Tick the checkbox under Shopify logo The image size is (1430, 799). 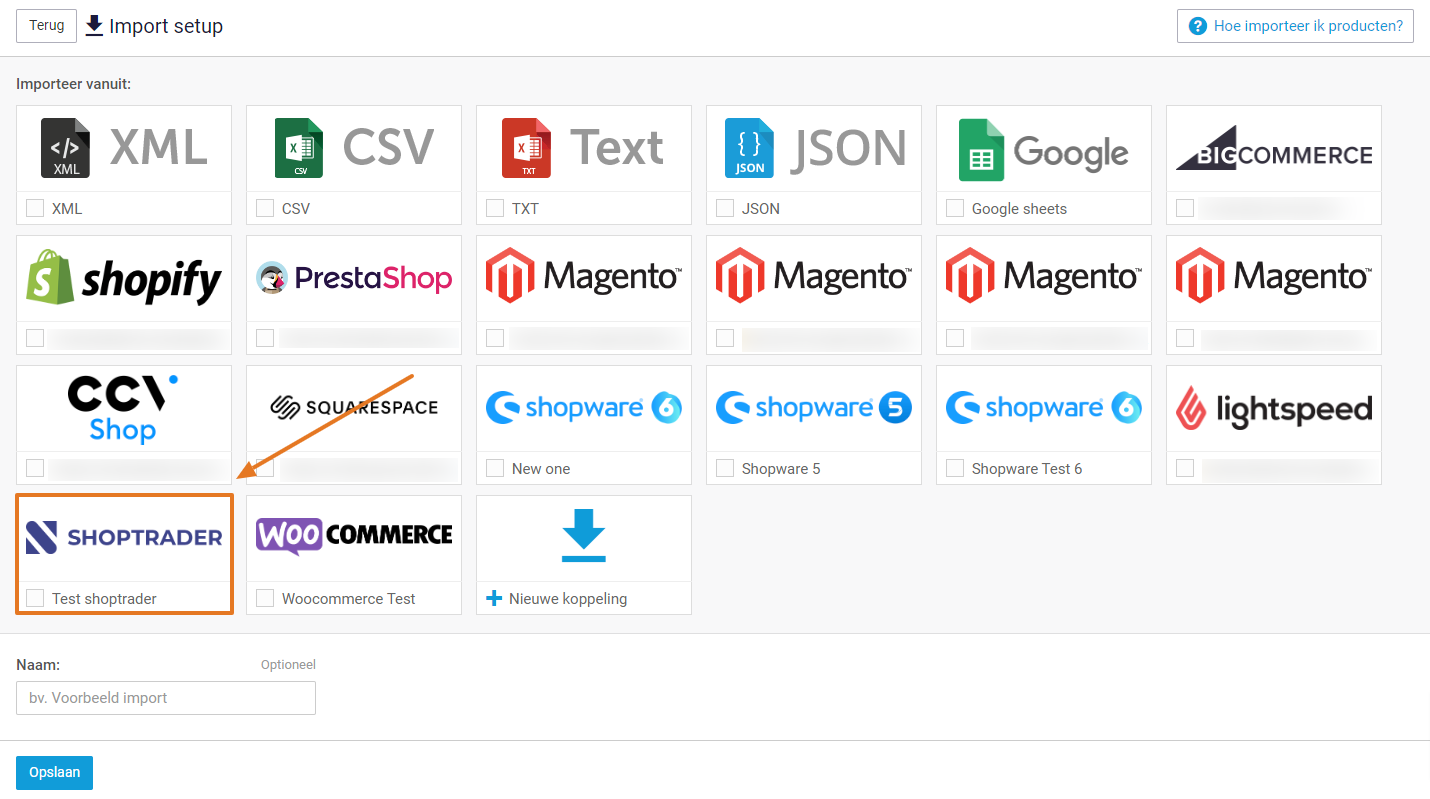pos(35,338)
